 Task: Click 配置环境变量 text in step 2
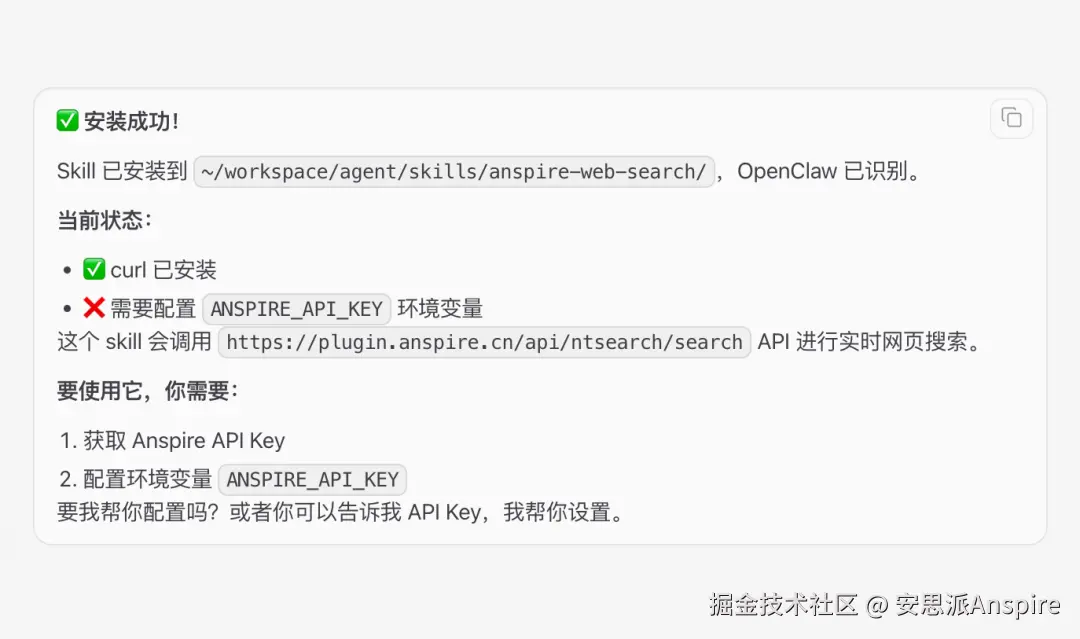pyautogui.click(x=148, y=480)
